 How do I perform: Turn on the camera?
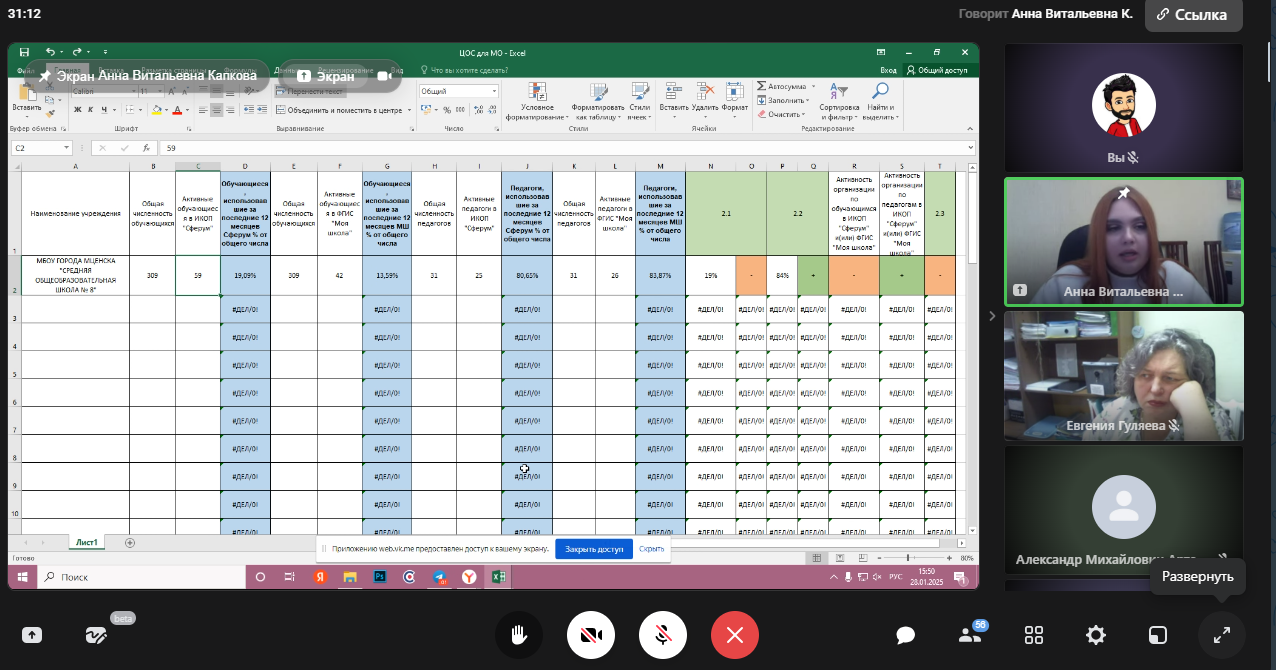pos(590,635)
